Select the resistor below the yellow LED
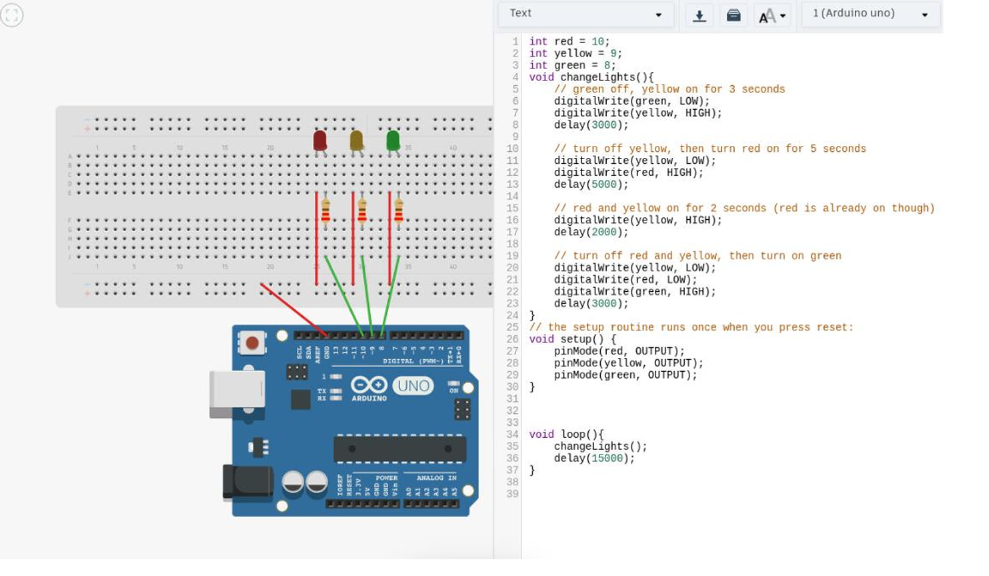Image resolution: width=989 pixels, height=576 pixels. (362, 211)
